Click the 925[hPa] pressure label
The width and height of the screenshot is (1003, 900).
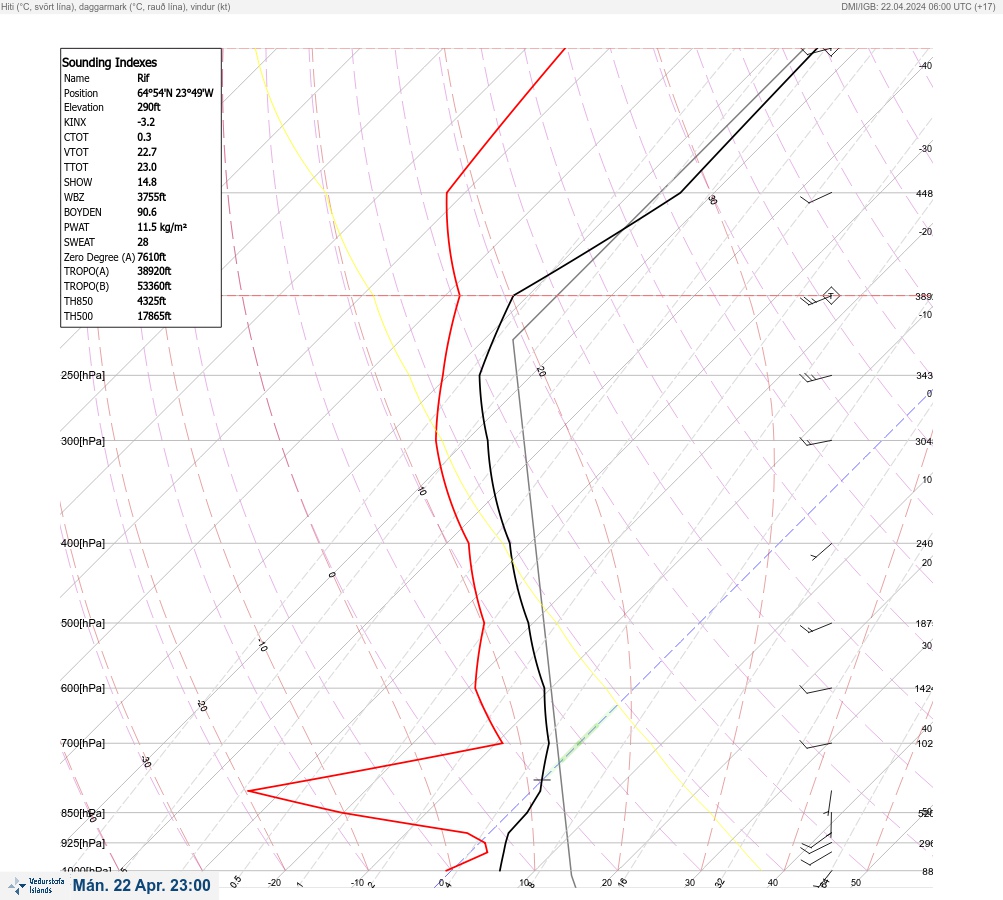83,843
